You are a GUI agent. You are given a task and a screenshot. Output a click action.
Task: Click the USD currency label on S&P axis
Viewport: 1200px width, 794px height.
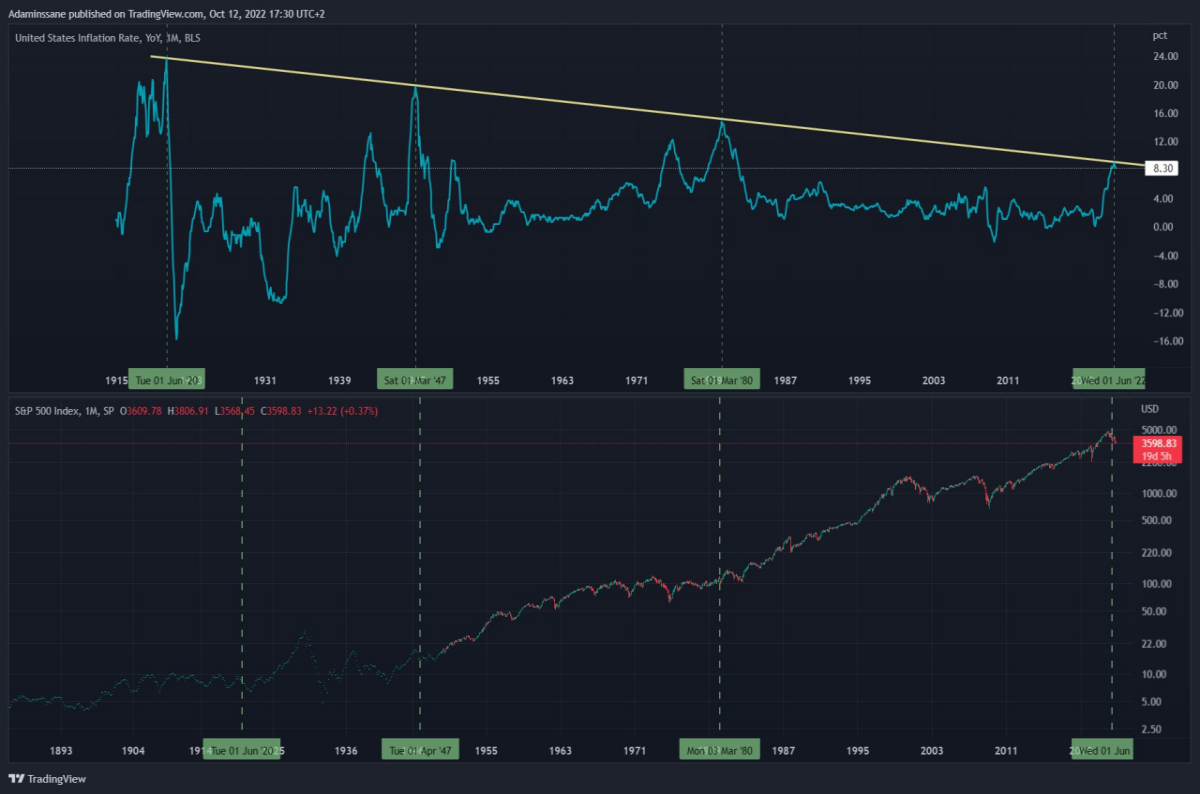[1149, 410]
